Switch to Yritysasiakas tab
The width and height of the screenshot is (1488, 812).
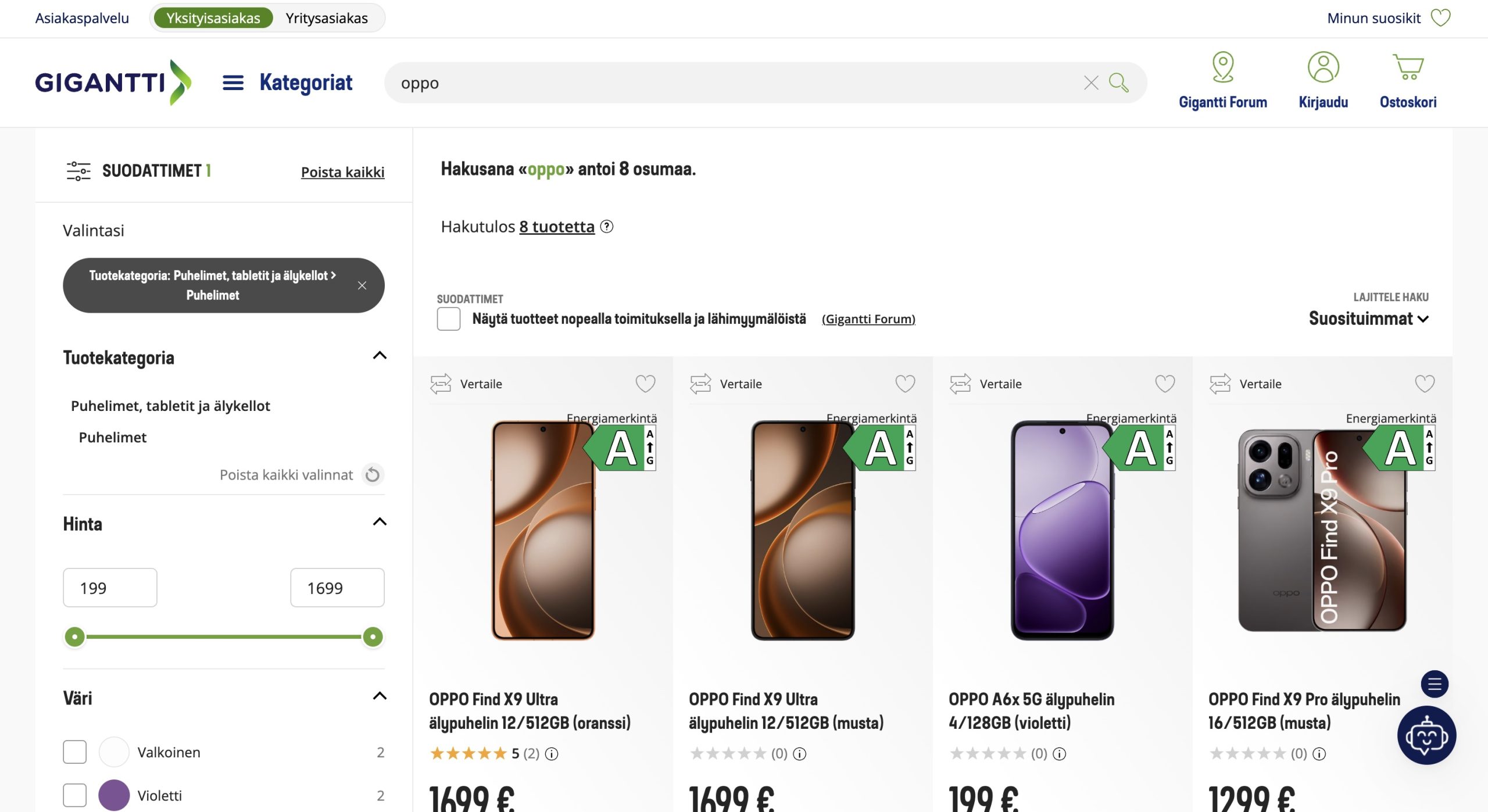click(327, 18)
